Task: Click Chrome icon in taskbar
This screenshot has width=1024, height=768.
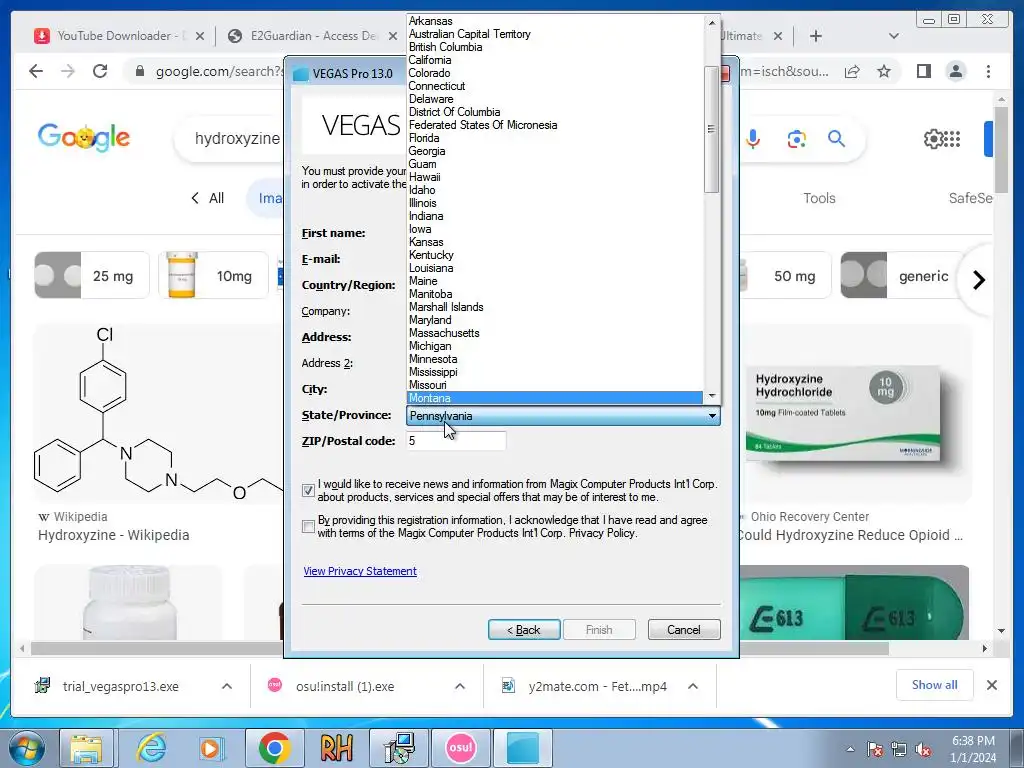Action: click(274, 748)
